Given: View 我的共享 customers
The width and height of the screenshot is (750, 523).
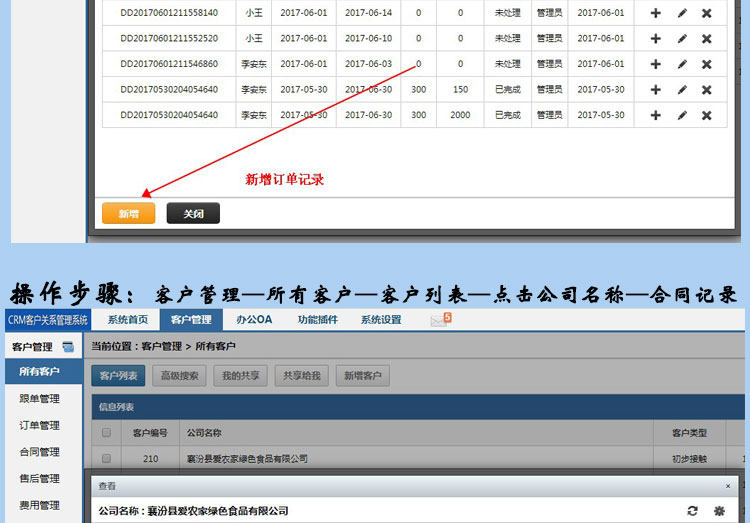Looking at the screenshot, I should pyautogui.click(x=241, y=376).
